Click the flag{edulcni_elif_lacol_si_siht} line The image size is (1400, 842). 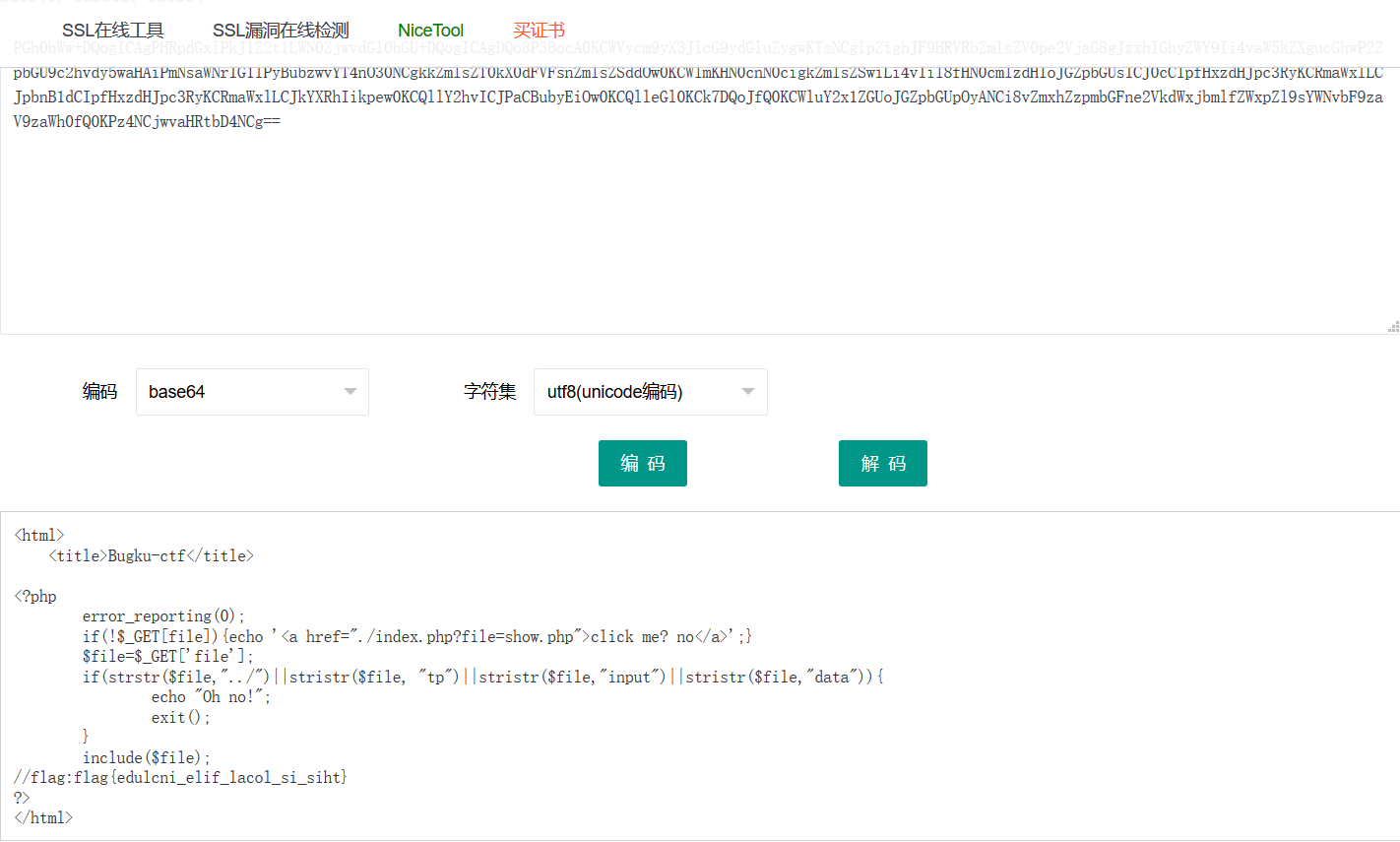click(181, 778)
